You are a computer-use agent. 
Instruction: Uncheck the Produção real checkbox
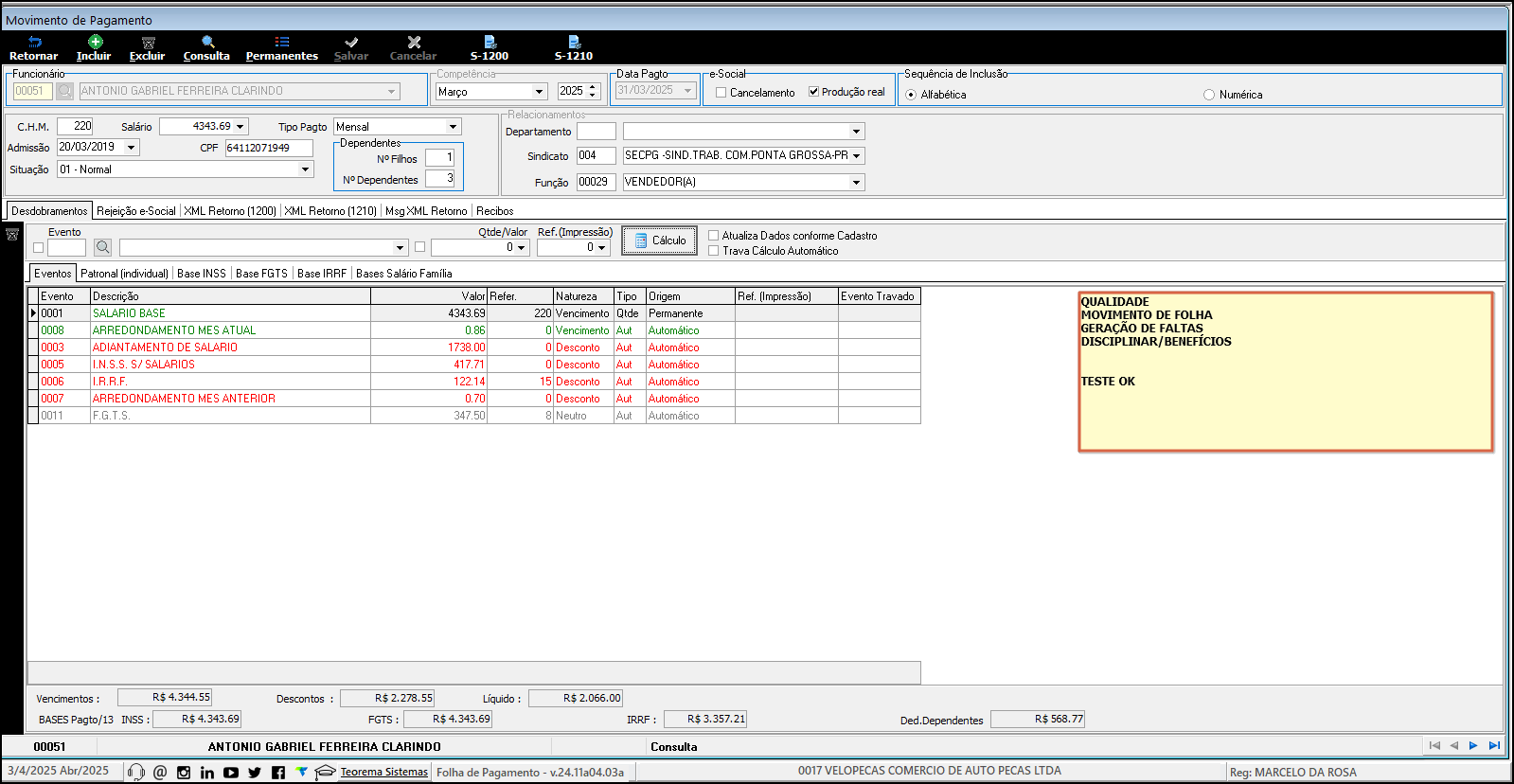tap(813, 92)
